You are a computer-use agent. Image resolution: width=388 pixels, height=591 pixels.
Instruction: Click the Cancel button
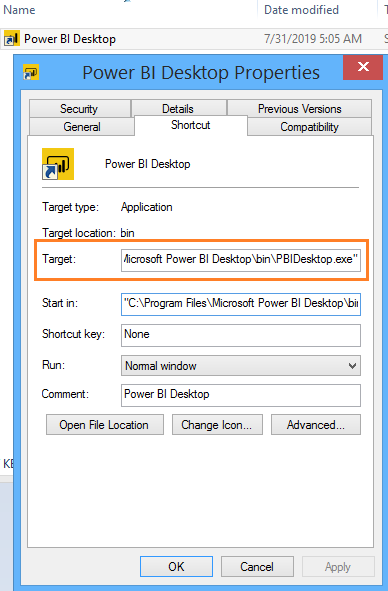tap(257, 567)
